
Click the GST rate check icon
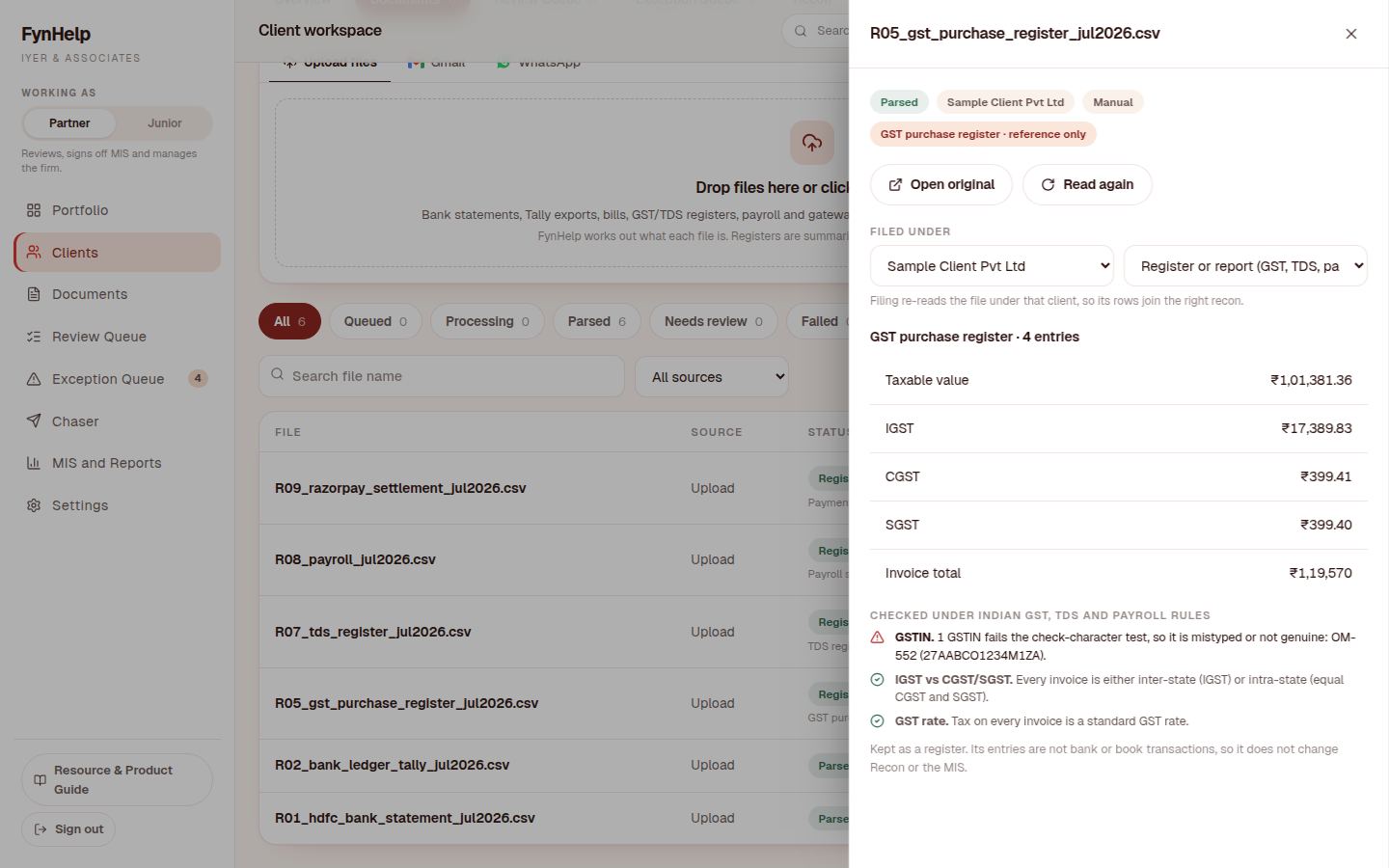877,721
